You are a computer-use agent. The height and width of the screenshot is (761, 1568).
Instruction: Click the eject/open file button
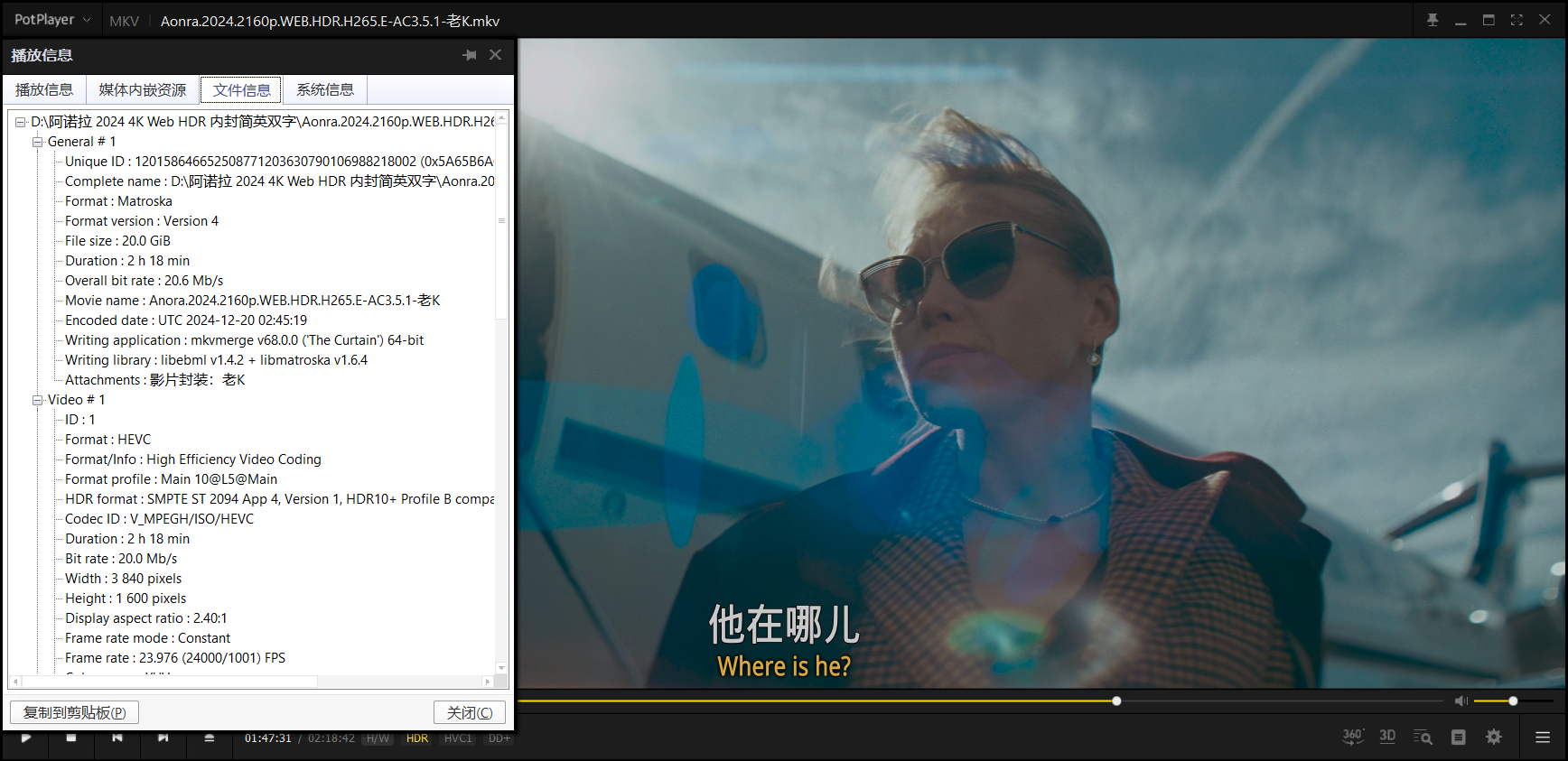[x=210, y=738]
